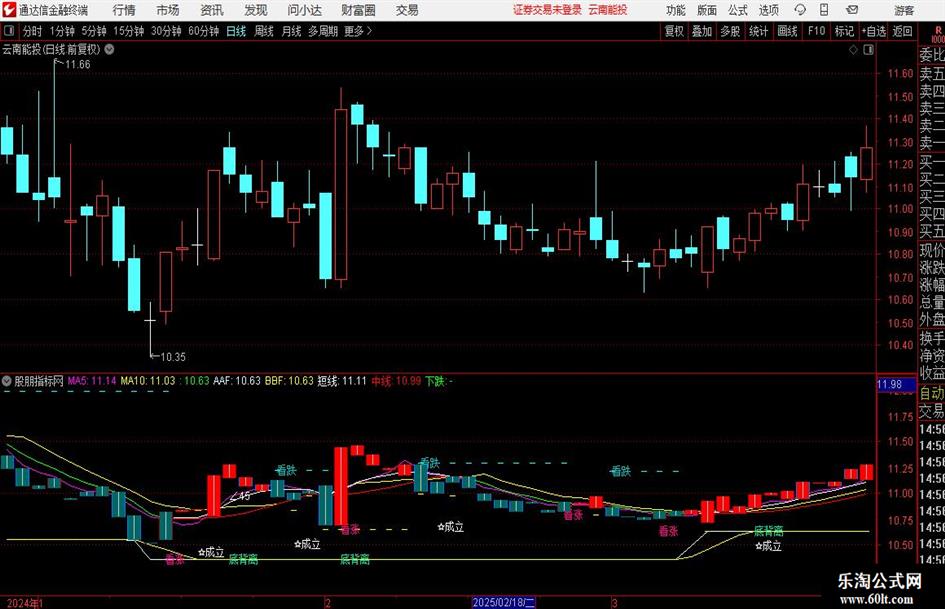The image size is (945, 609).
Task: Open the 功能 menu
Action: click(x=676, y=10)
